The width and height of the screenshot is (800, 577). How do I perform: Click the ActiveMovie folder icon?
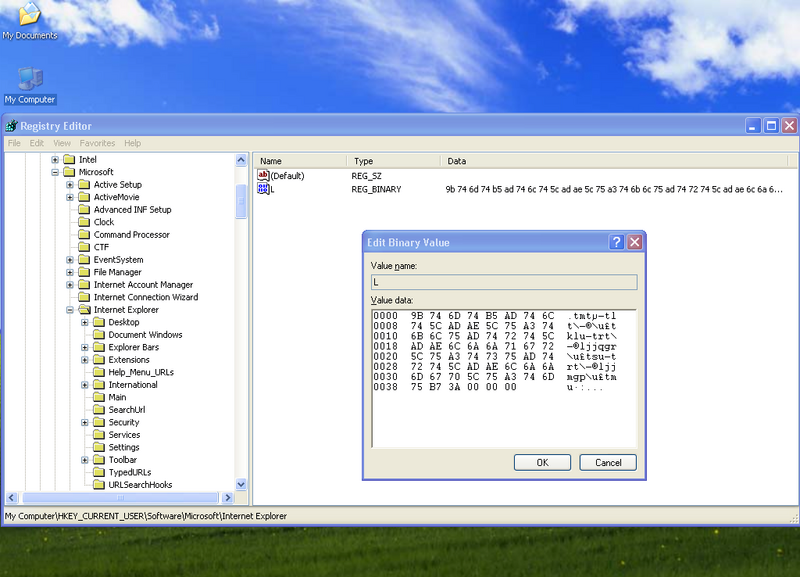pyautogui.click(x=84, y=197)
